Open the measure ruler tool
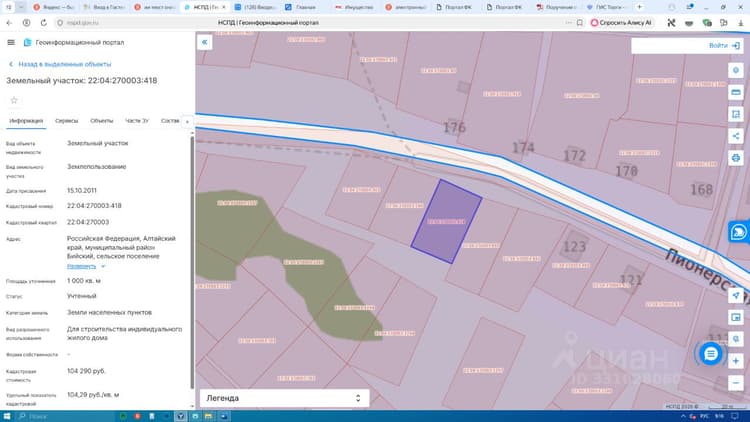 (x=736, y=92)
